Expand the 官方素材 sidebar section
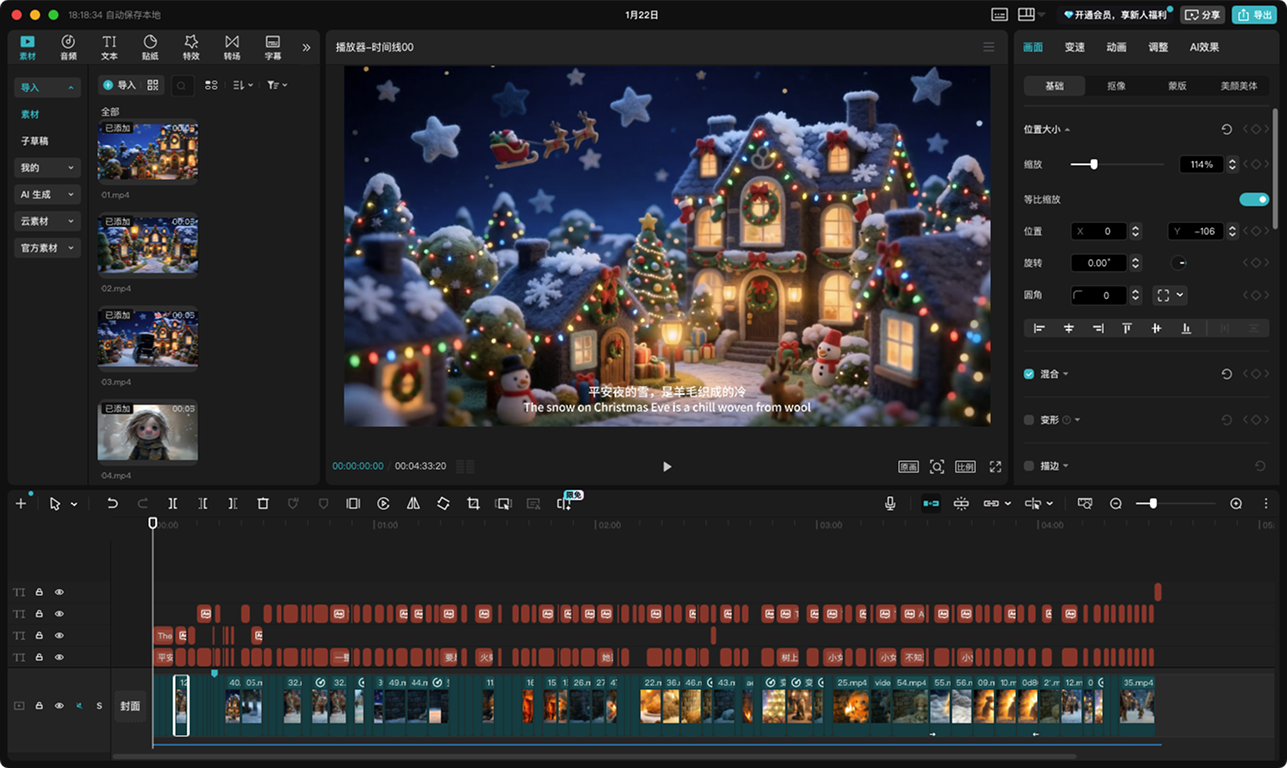The image size is (1287, 768). [x=46, y=248]
